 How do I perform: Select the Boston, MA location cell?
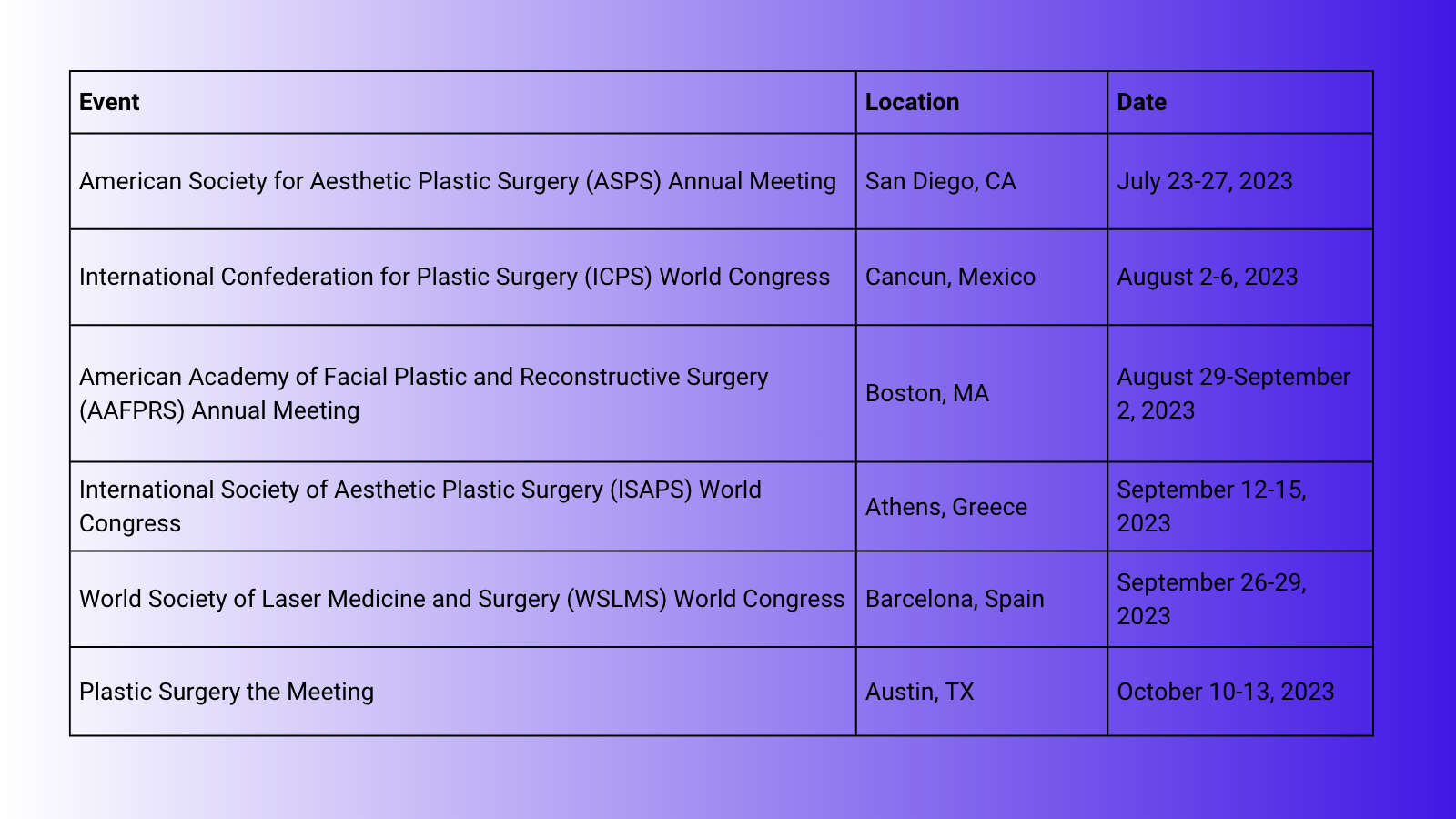(x=982, y=393)
